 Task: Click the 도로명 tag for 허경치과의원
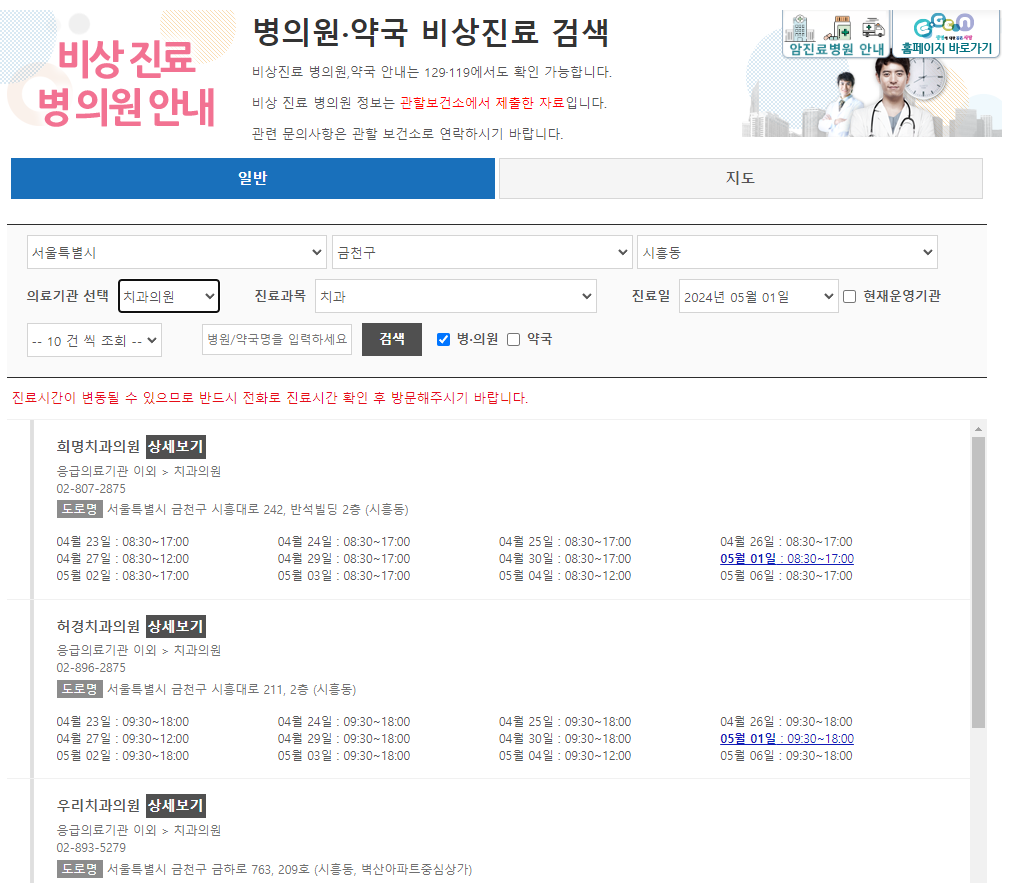click(x=80, y=689)
